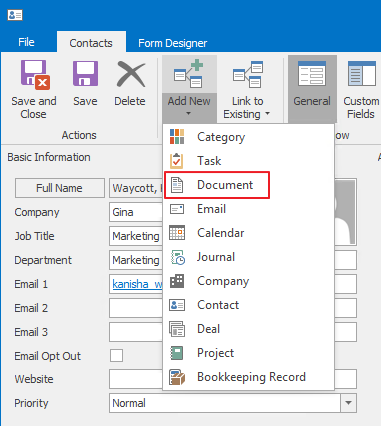The height and width of the screenshot is (426, 381).
Task: Toggle the Email Opt Out checkbox
Action: tap(116, 356)
